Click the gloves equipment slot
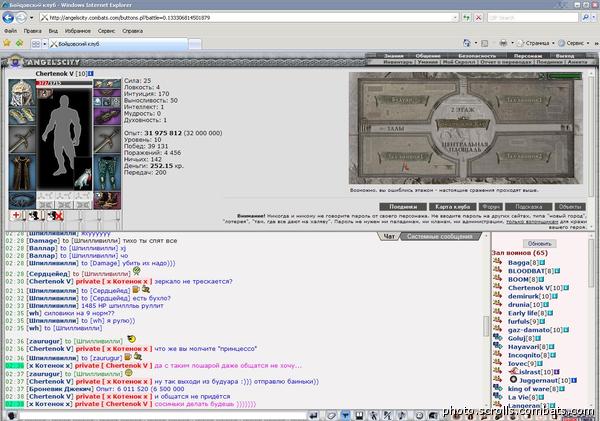Image resolution: width=600 pixels, height=421 pixels. [x=22, y=116]
